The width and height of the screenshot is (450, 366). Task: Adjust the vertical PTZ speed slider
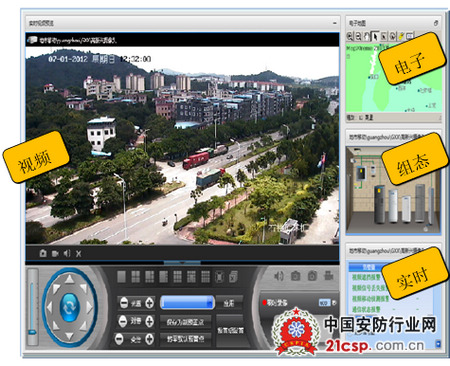(x=32, y=307)
